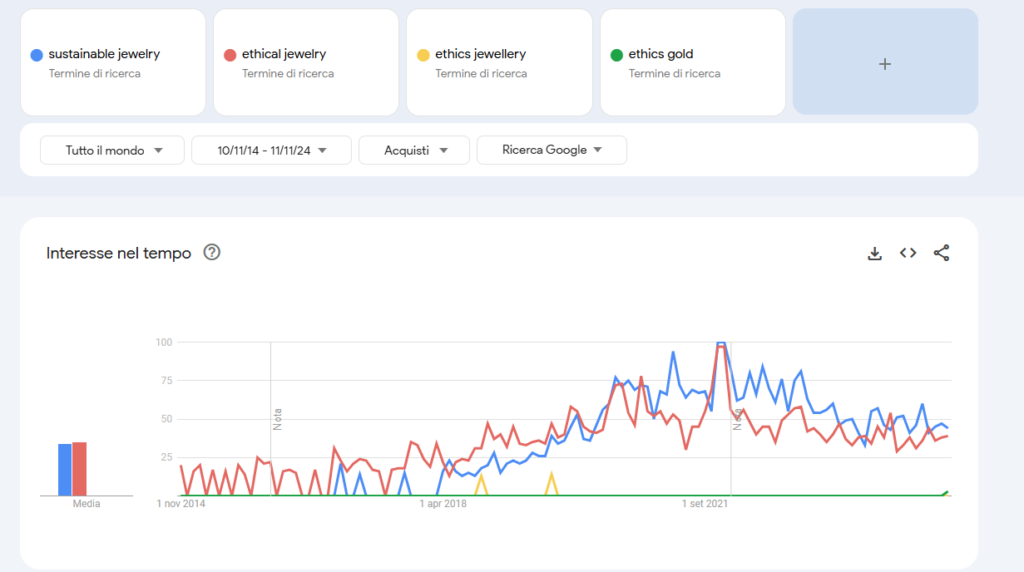Expand the Acquisti category dropdown
Image resolution: width=1024 pixels, height=572 pixels.
(414, 150)
